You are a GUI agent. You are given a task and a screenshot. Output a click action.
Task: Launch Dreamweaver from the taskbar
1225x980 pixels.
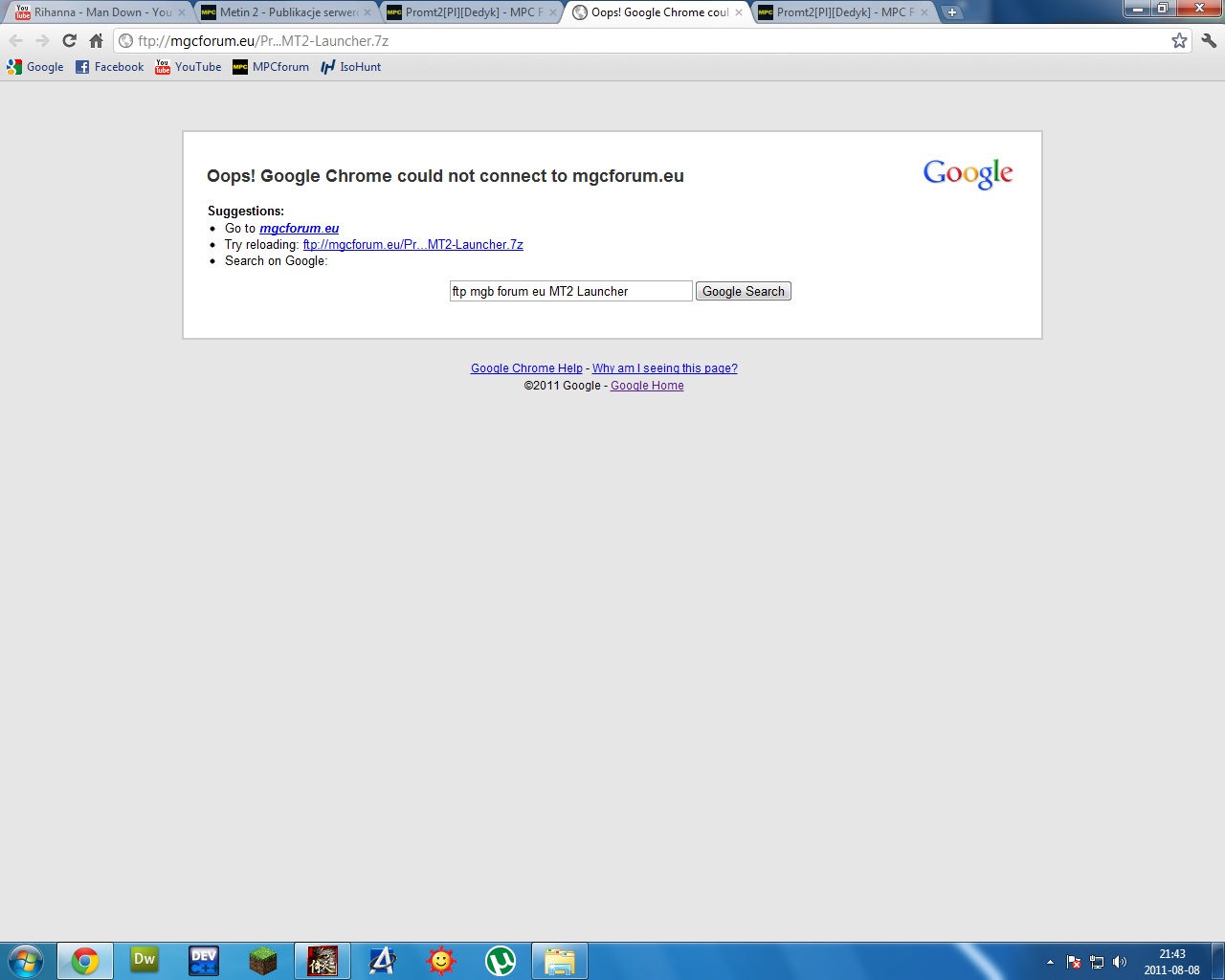pyautogui.click(x=145, y=961)
